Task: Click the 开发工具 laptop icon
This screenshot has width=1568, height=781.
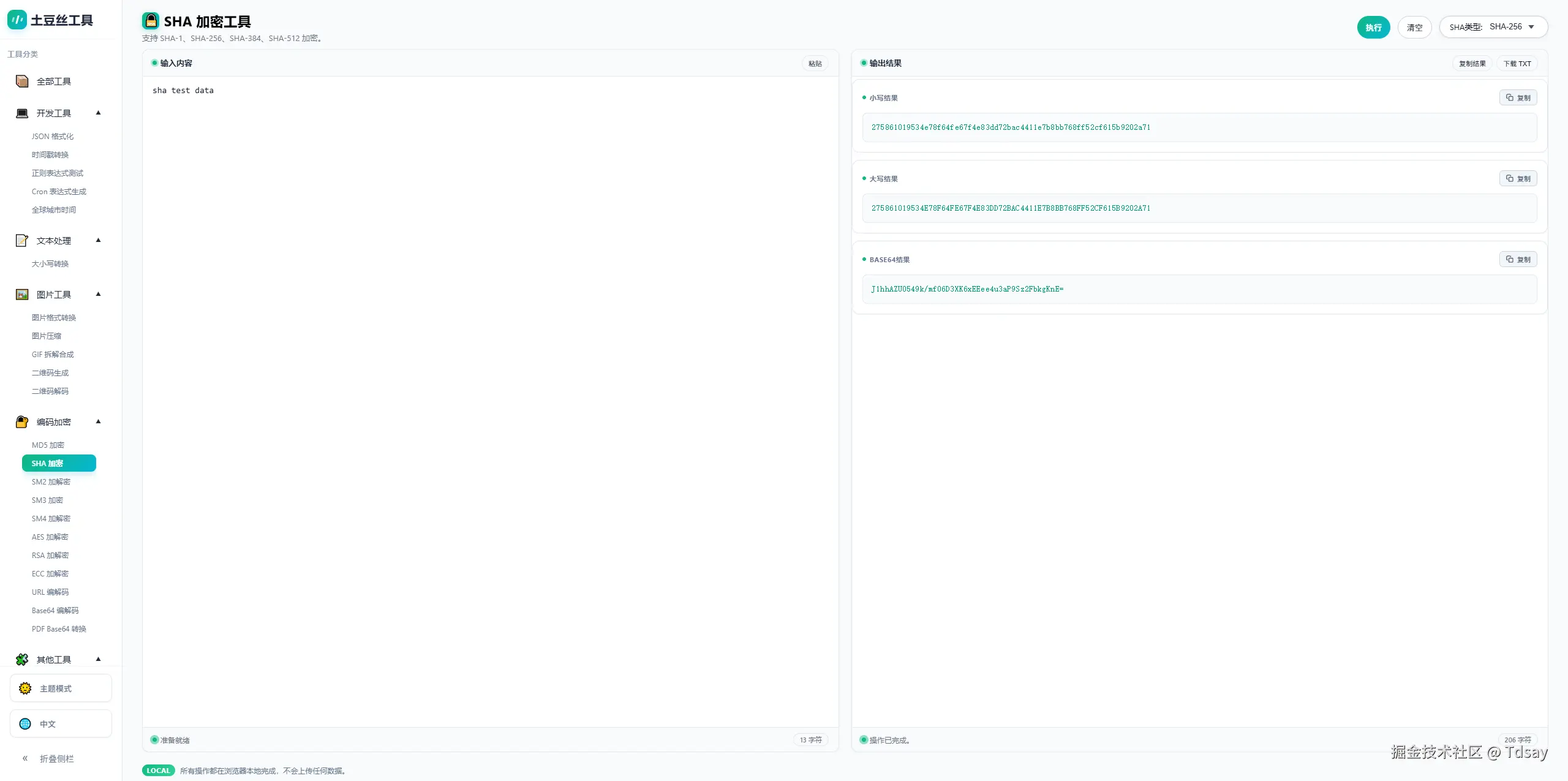Action: point(22,113)
